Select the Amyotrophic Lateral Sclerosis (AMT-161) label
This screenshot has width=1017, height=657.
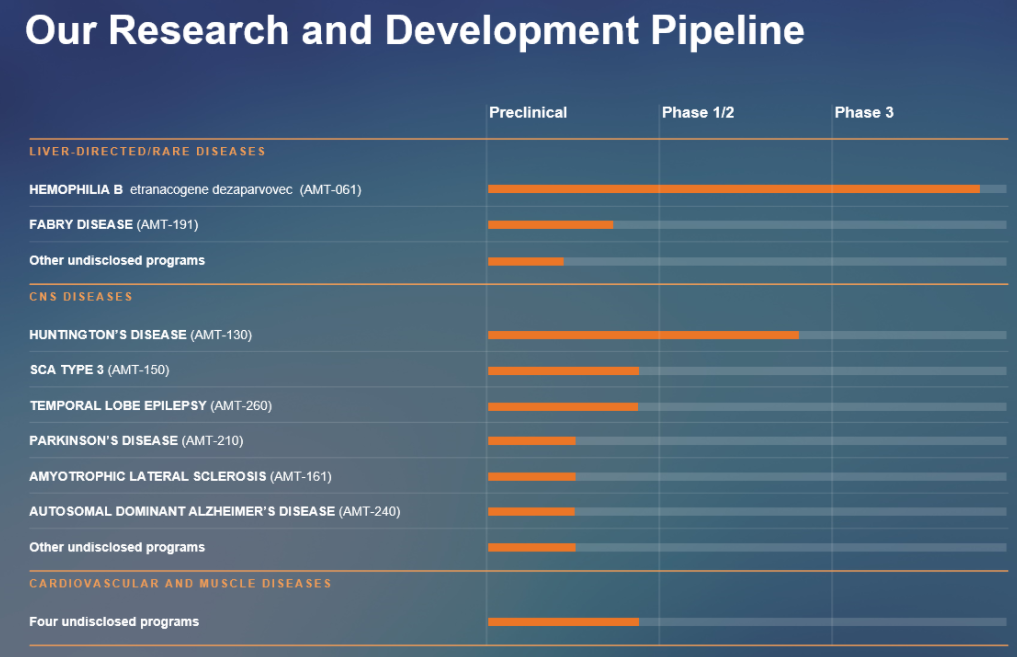tap(180, 476)
